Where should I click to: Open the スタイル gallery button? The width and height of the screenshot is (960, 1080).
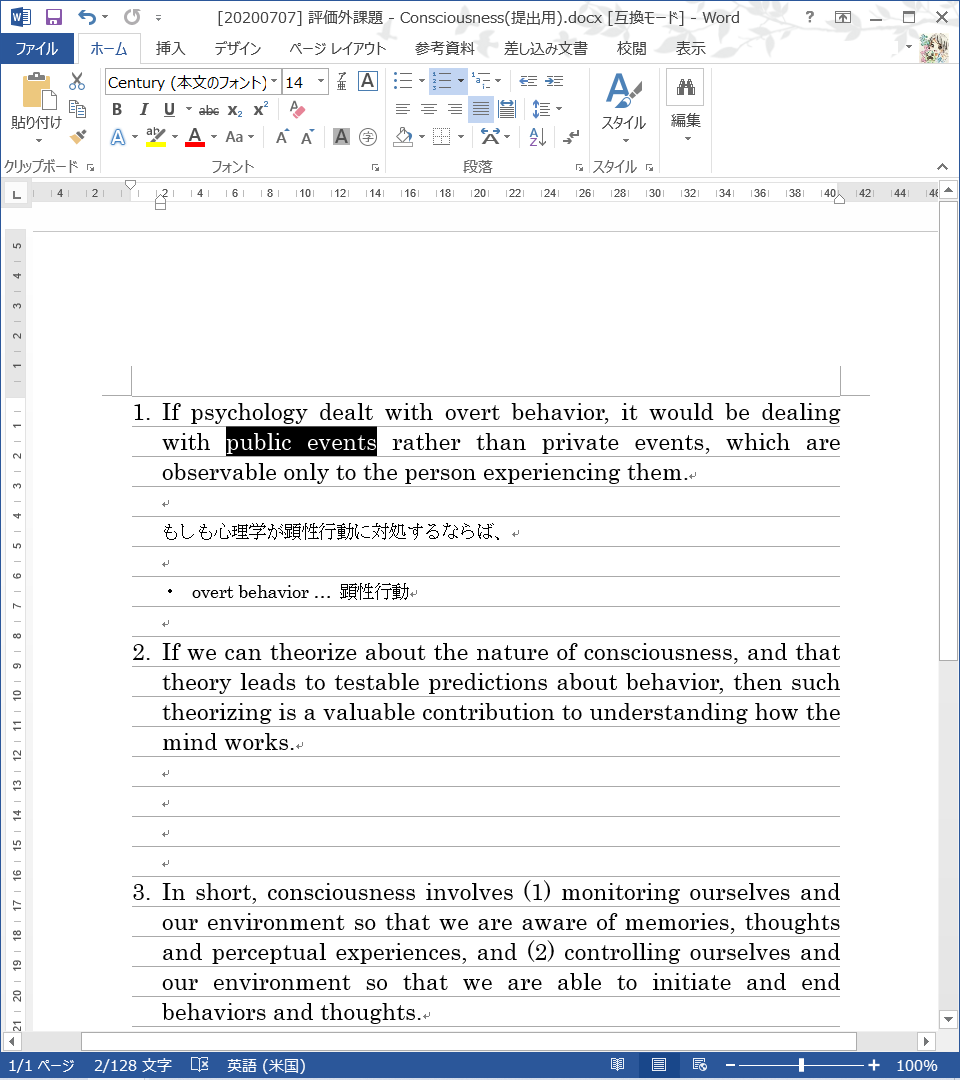(x=623, y=105)
